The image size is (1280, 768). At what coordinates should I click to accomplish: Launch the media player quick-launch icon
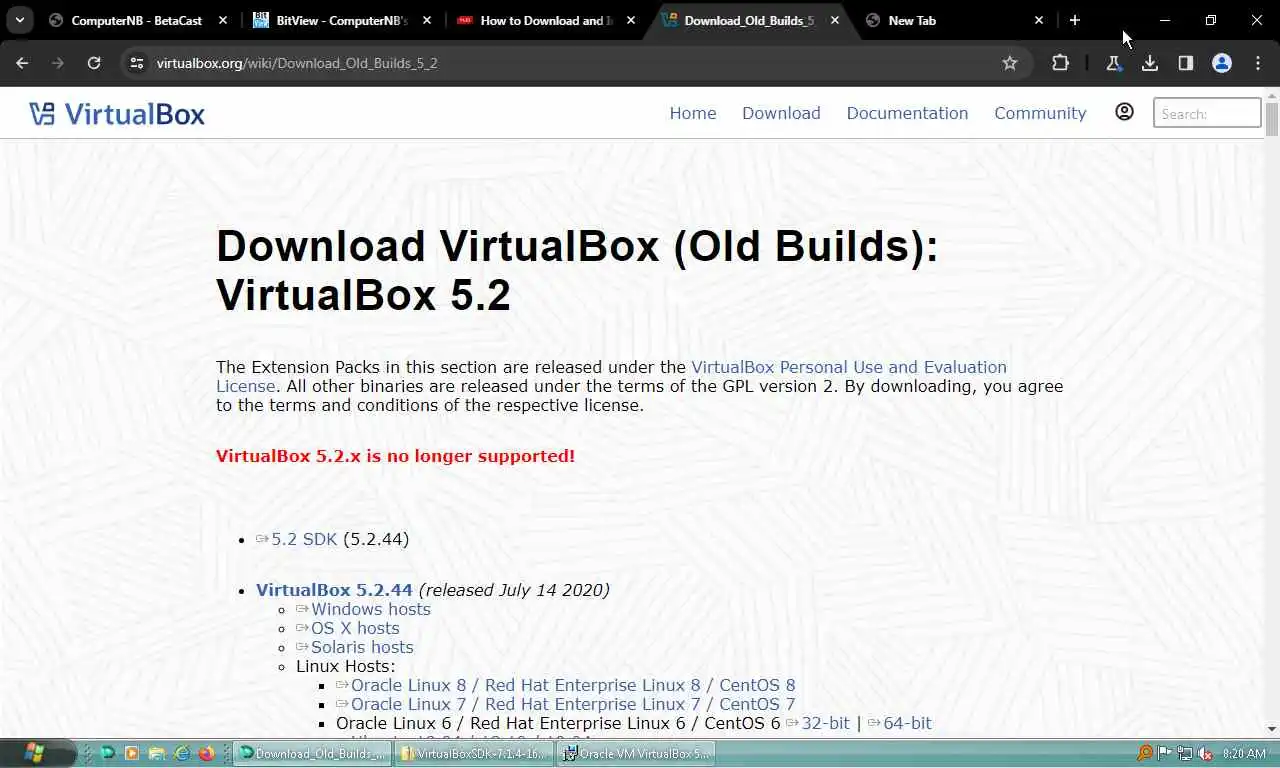132,753
